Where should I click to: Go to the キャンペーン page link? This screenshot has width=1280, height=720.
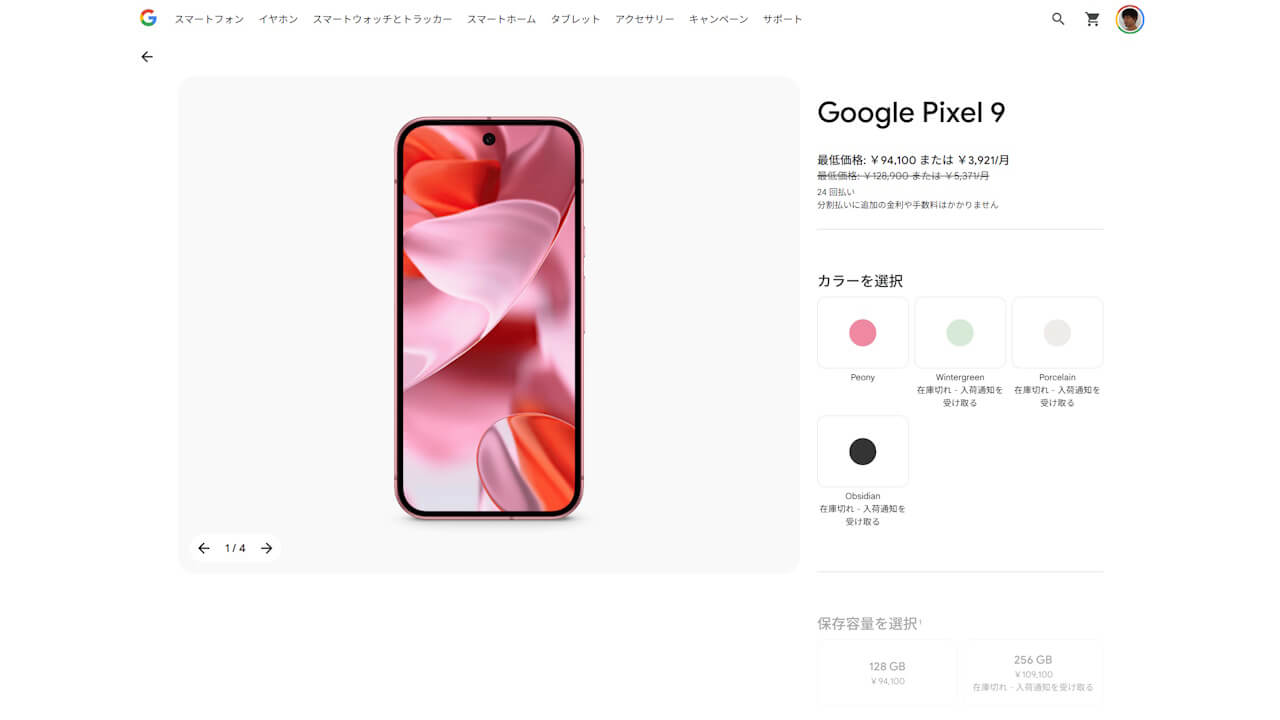coord(718,19)
